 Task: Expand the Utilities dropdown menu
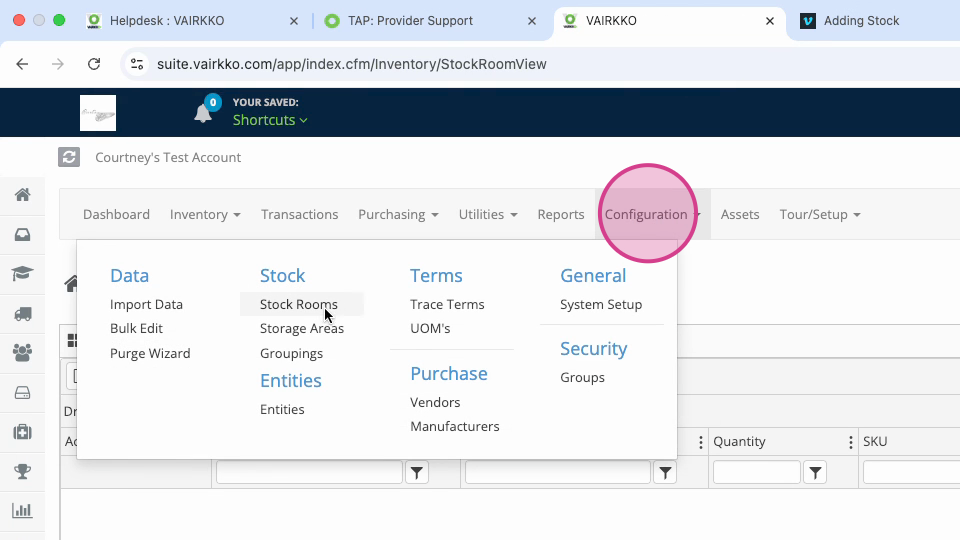point(488,214)
